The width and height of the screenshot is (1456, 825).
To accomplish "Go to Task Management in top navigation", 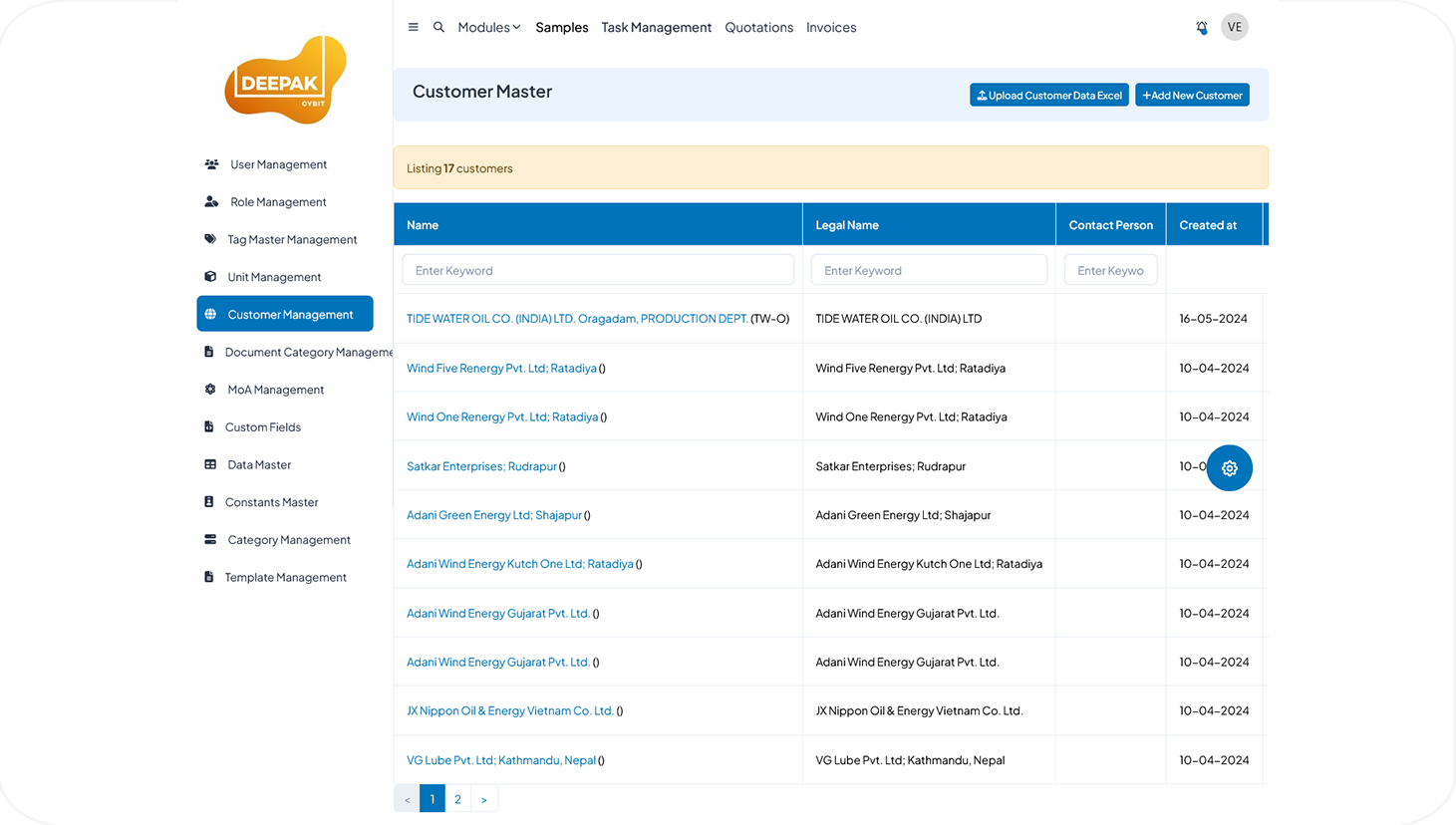I will click(656, 27).
